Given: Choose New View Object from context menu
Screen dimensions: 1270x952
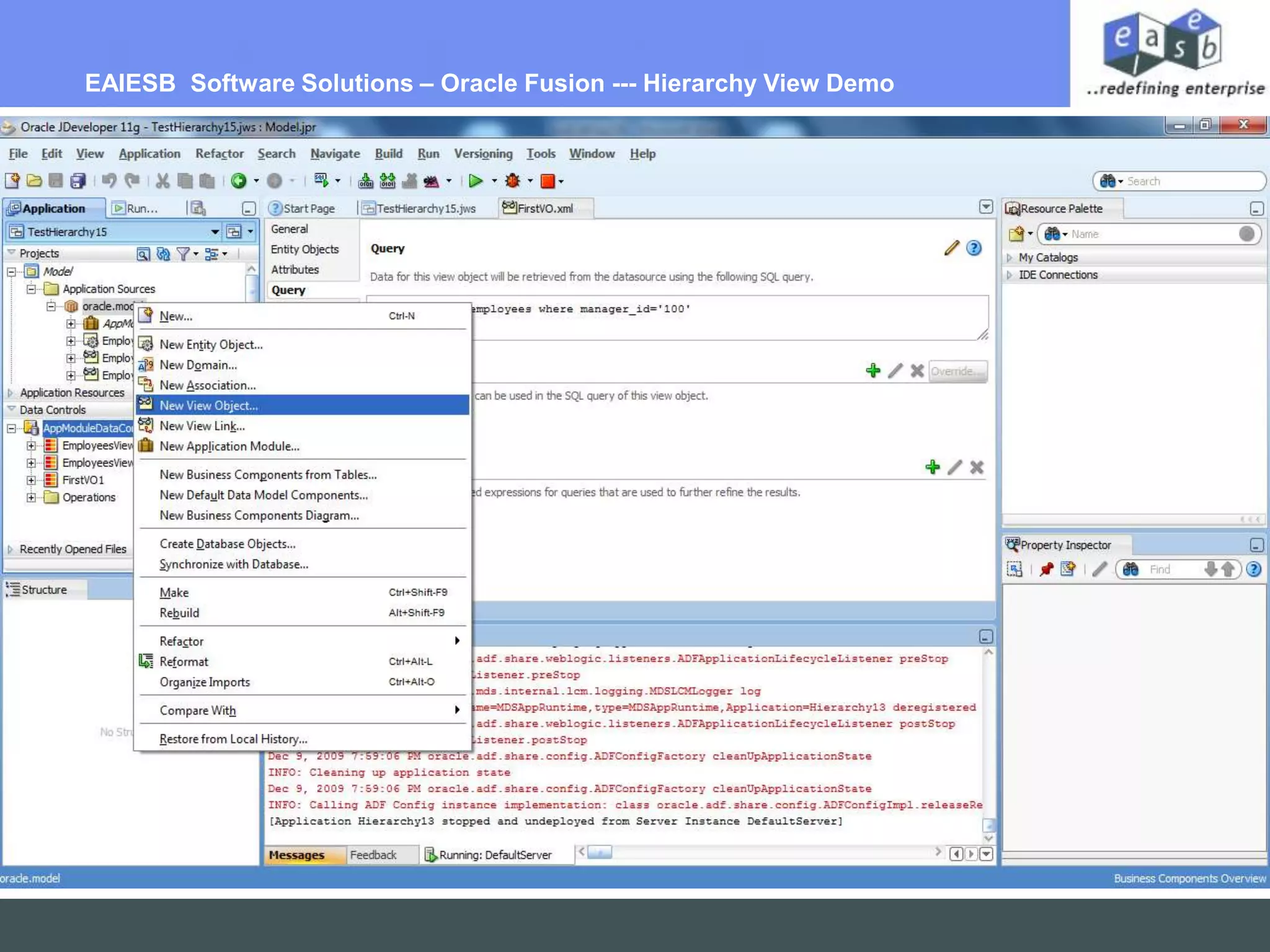Looking at the screenshot, I should point(303,405).
